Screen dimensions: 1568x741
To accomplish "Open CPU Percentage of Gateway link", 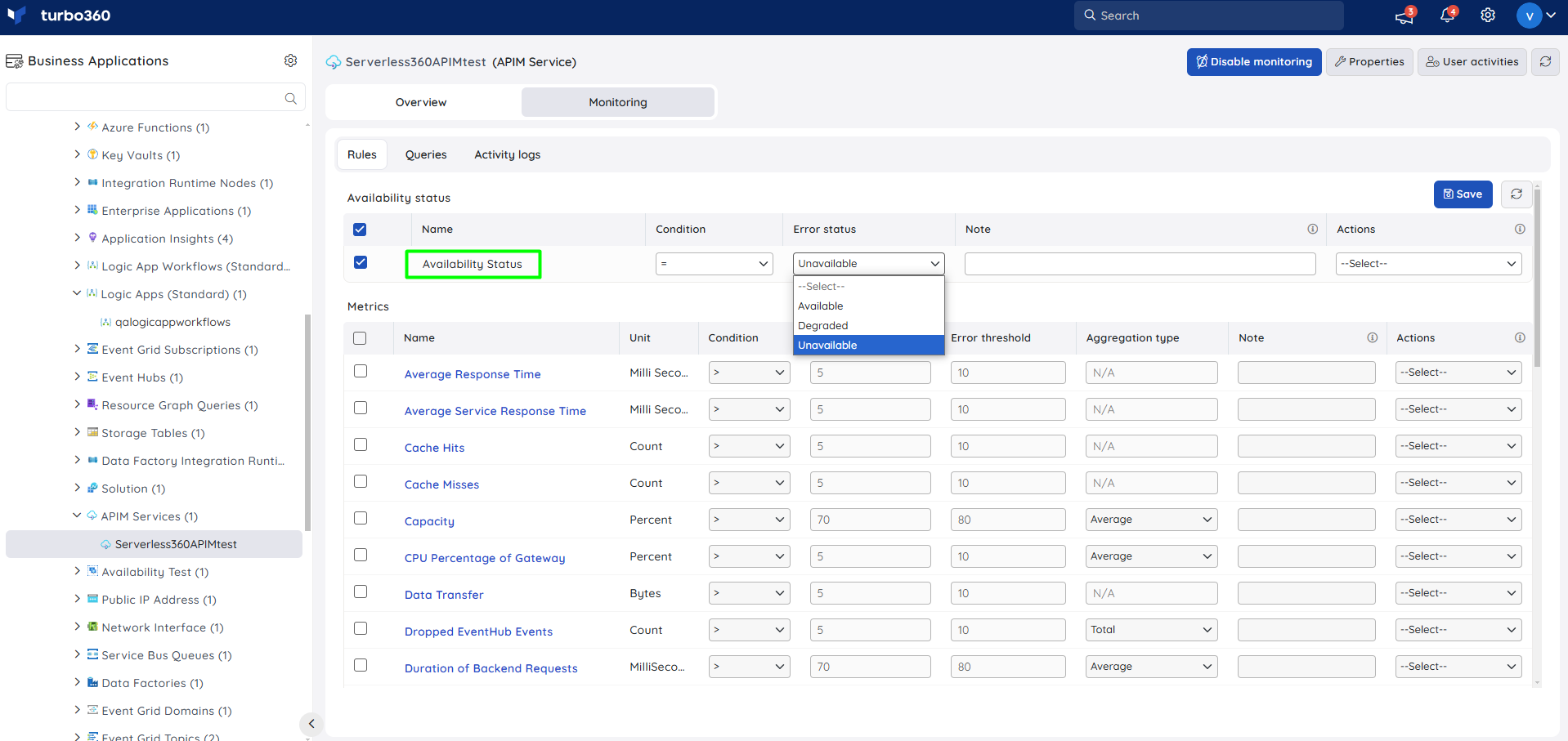I will 485,558.
